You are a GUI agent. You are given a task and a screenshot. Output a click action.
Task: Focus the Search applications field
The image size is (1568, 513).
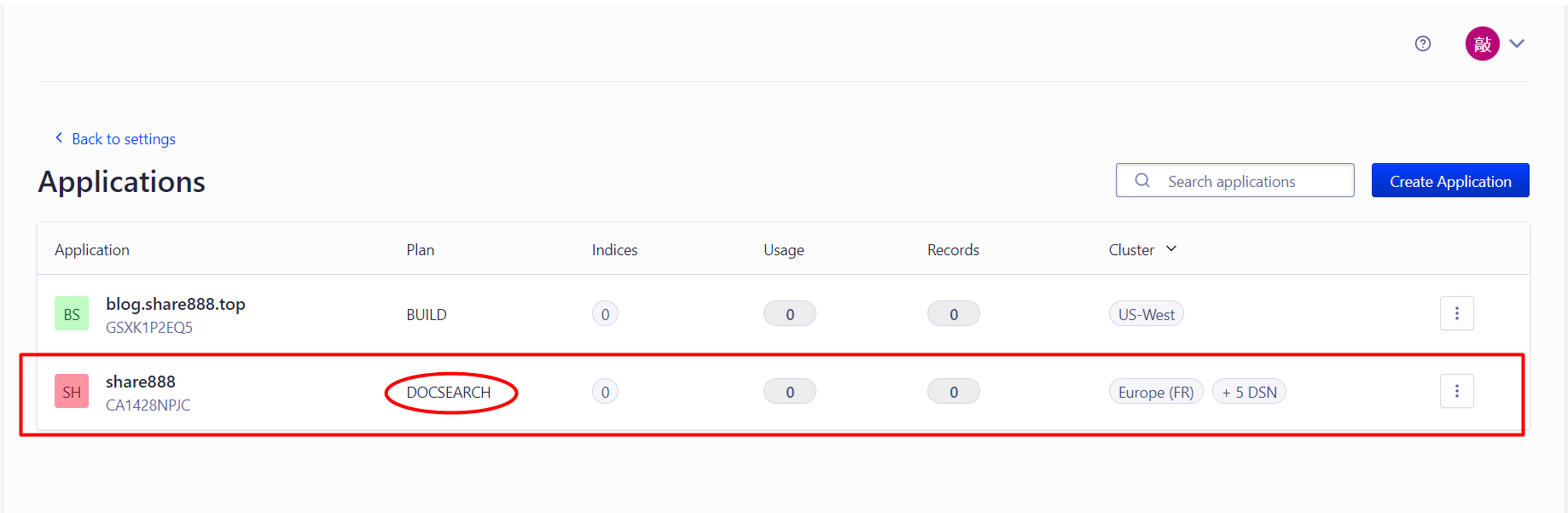click(1234, 180)
